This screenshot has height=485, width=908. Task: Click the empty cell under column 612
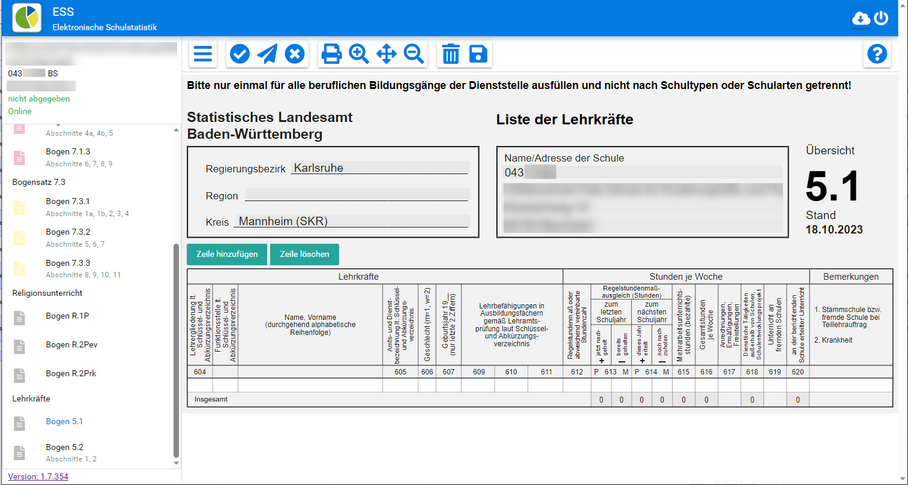point(577,385)
